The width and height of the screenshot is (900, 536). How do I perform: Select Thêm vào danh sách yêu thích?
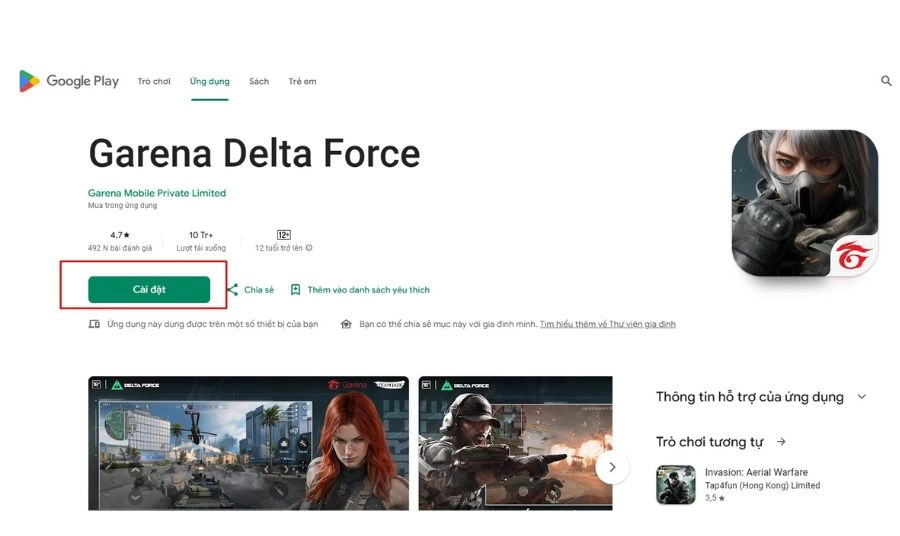click(368, 290)
